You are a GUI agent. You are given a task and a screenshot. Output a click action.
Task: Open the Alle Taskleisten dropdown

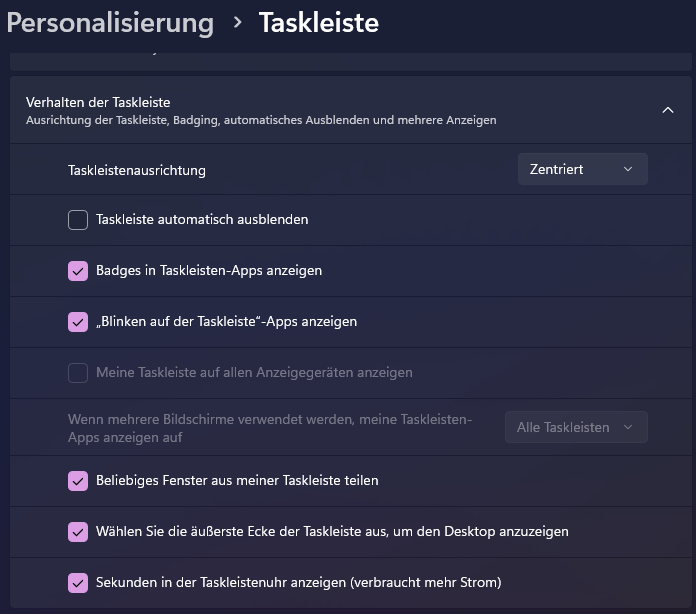tap(575, 427)
